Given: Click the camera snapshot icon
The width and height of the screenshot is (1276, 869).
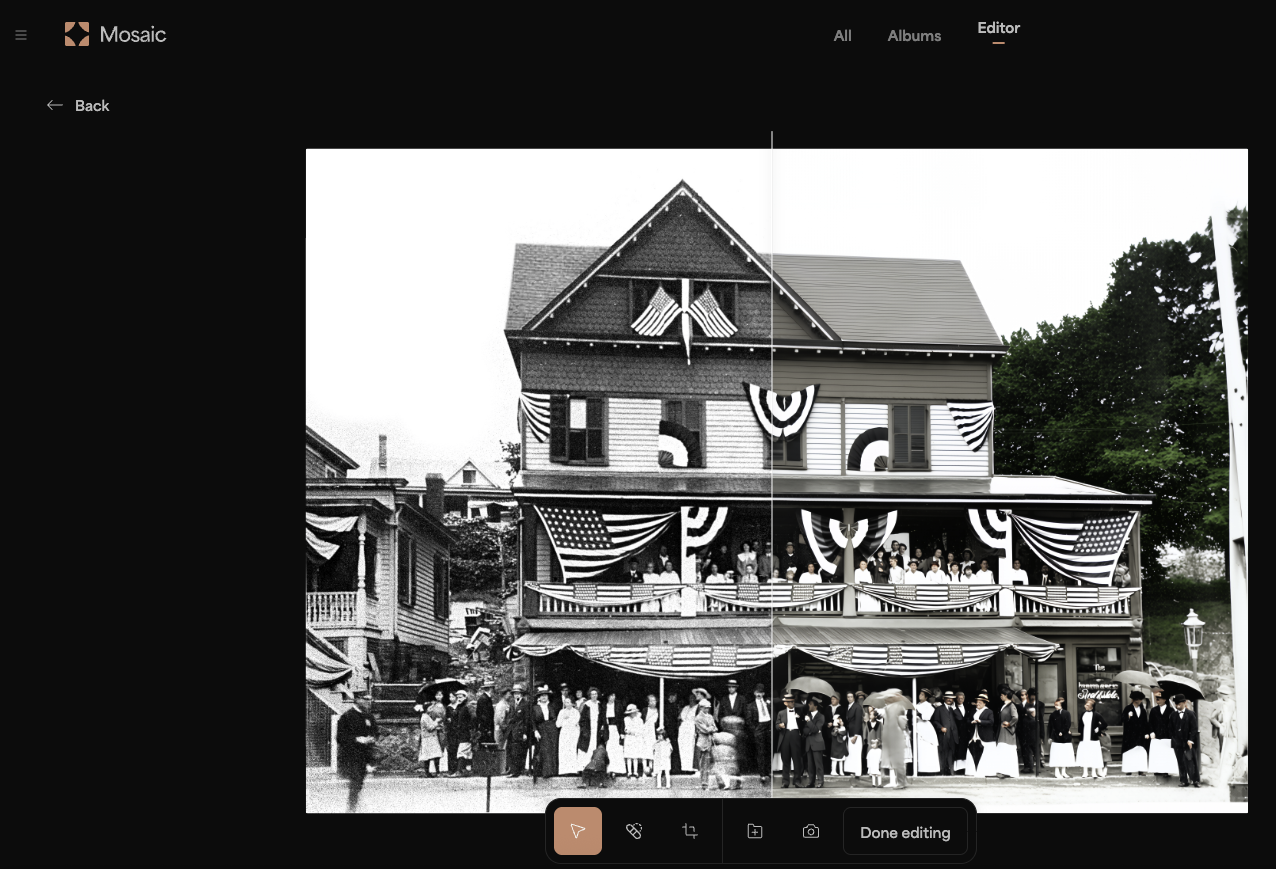Looking at the screenshot, I should point(811,831).
